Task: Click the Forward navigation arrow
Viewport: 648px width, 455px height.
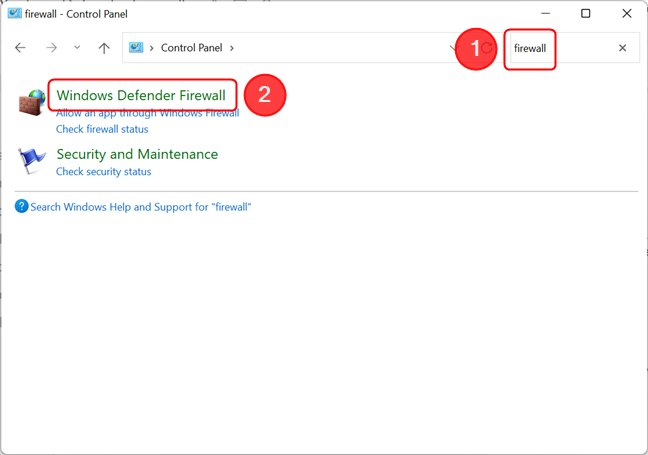Action: click(x=51, y=48)
